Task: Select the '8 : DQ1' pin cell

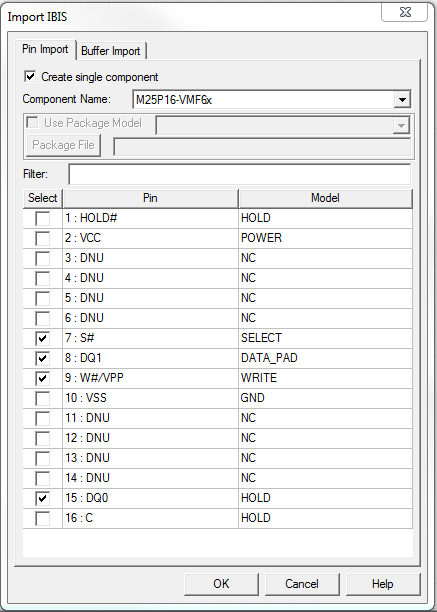Action: tap(150, 358)
